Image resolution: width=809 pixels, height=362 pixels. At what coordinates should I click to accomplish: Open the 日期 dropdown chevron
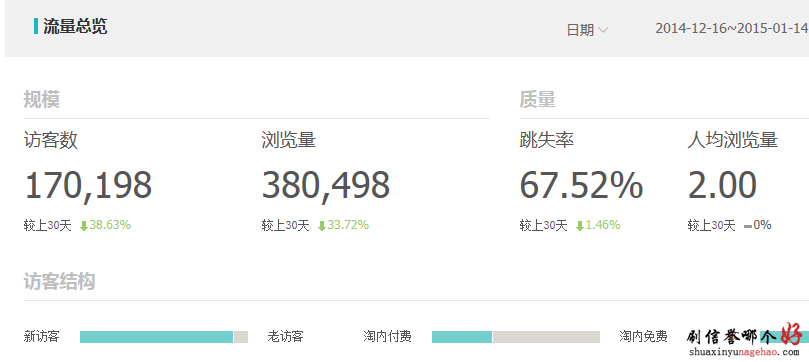click(603, 30)
